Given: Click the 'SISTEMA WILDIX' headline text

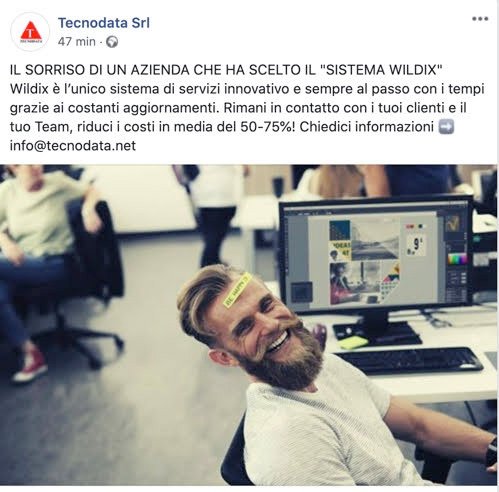Looking at the screenshot, I should click(381, 70).
